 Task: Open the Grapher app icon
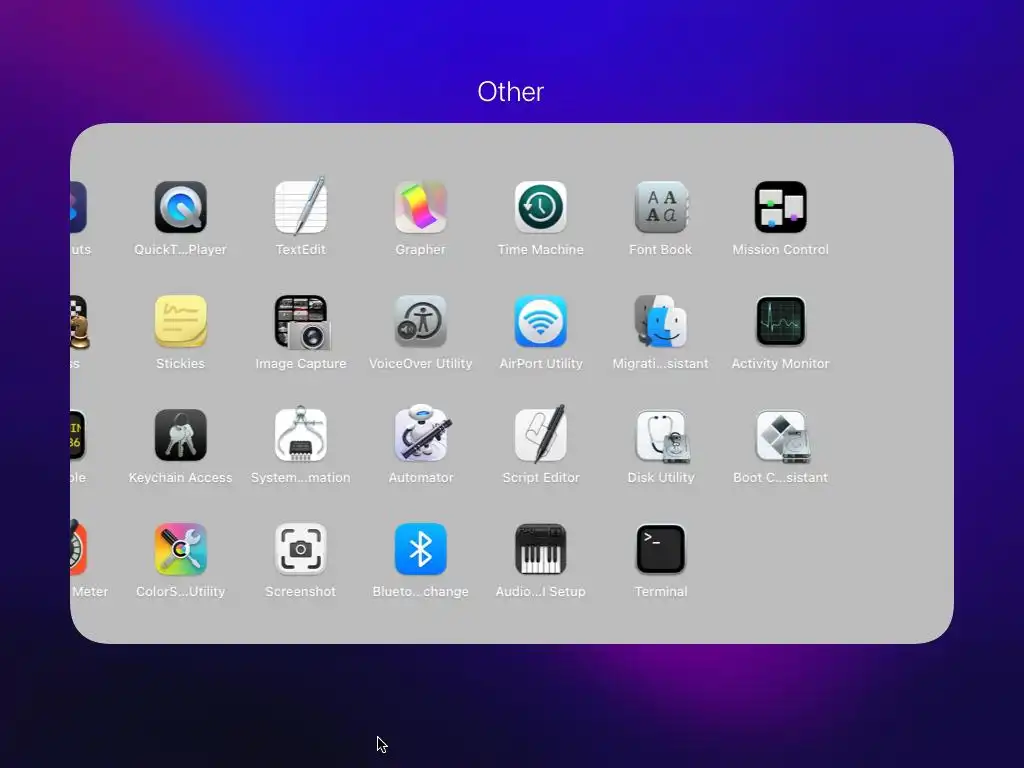(x=421, y=207)
